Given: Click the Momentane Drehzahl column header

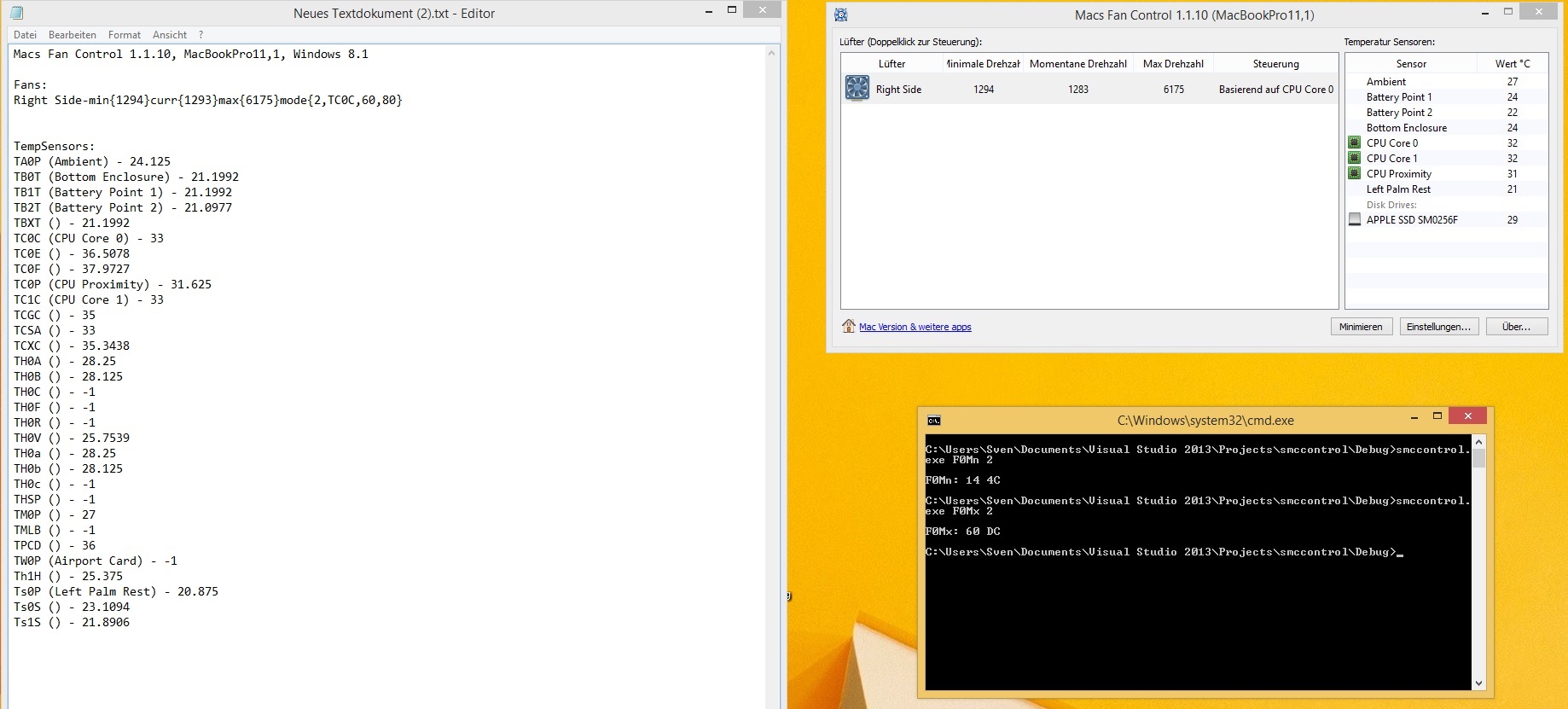Looking at the screenshot, I should point(1078,64).
